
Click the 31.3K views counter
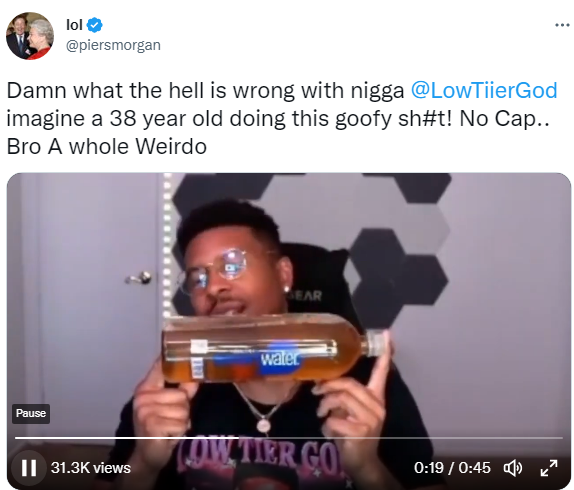coord(90,468)
